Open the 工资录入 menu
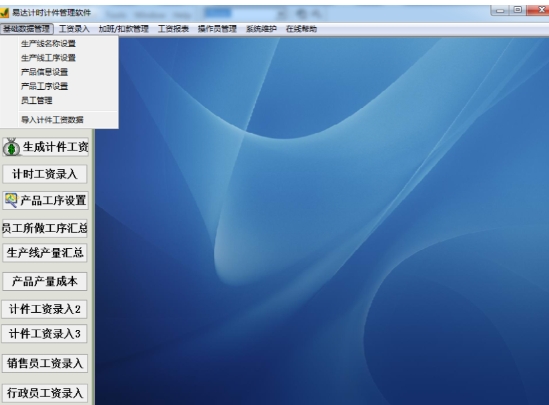Viewport: 549px width, 405px height. [x=74, y=29]
